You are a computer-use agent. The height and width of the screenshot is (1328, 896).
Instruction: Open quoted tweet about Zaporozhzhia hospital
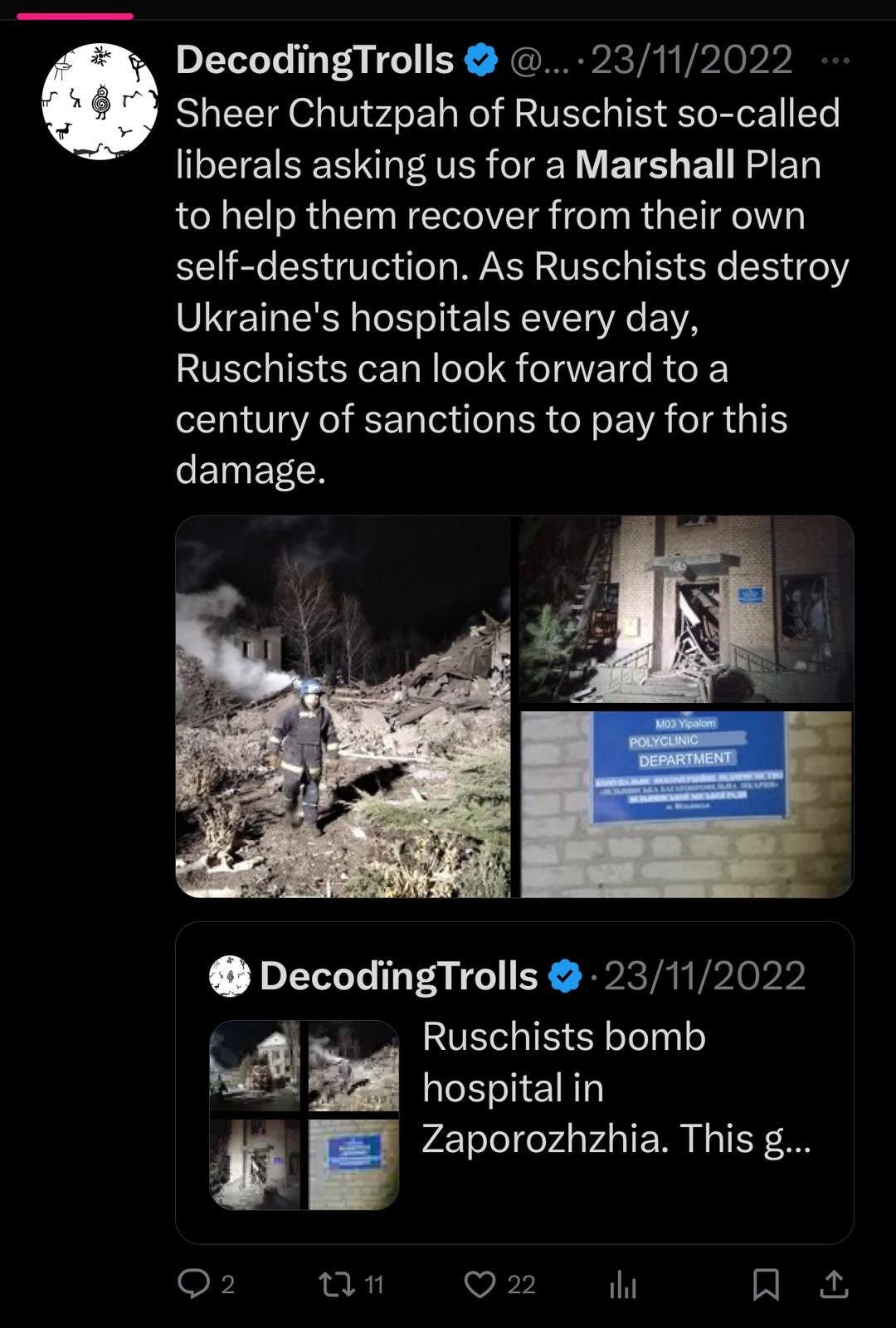pos(514,1082)
